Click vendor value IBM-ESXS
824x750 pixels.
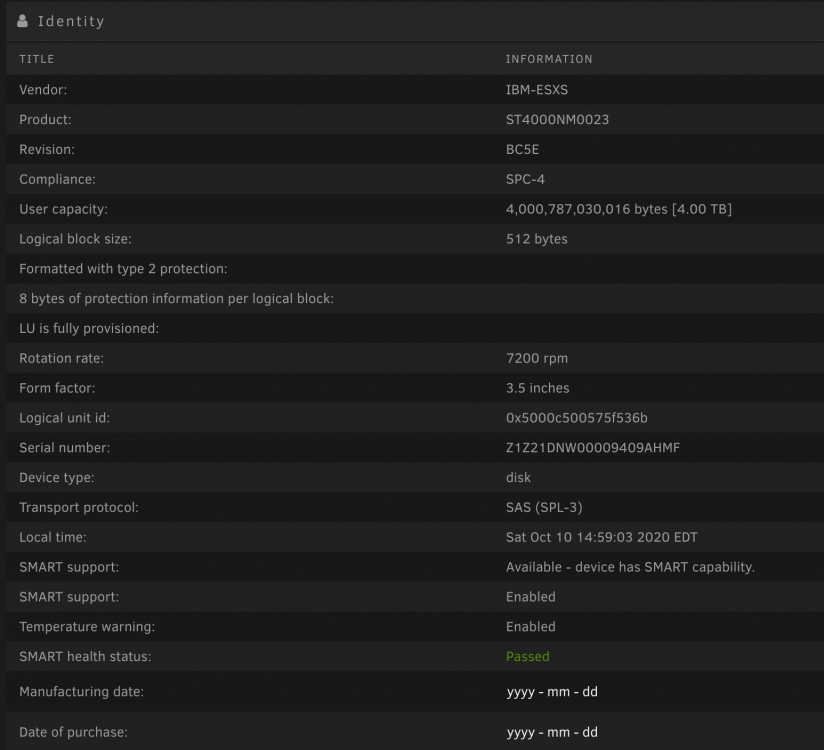[x=537, y=90]
